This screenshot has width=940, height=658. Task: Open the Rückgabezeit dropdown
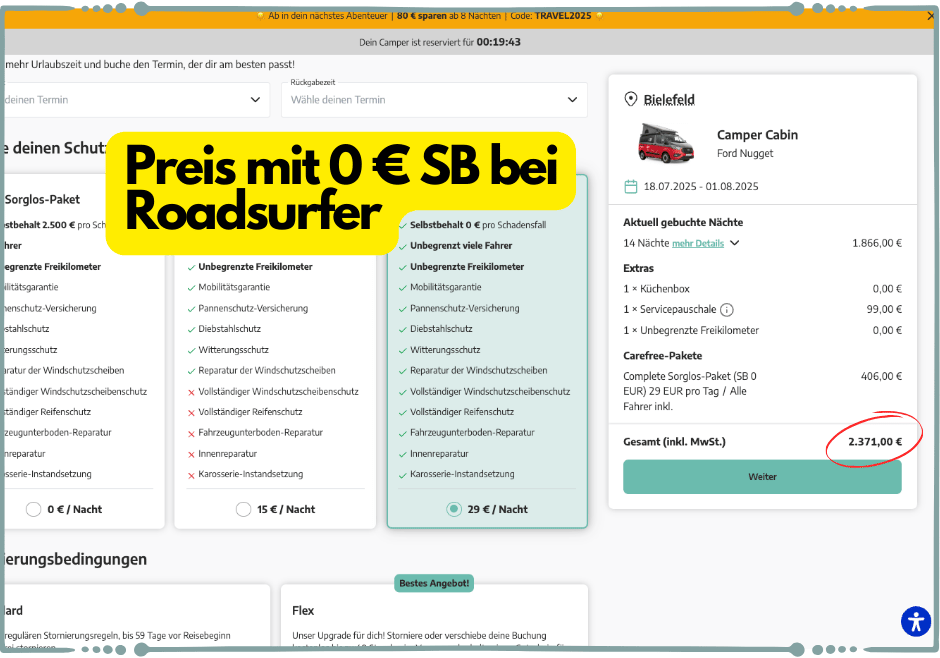434,99
